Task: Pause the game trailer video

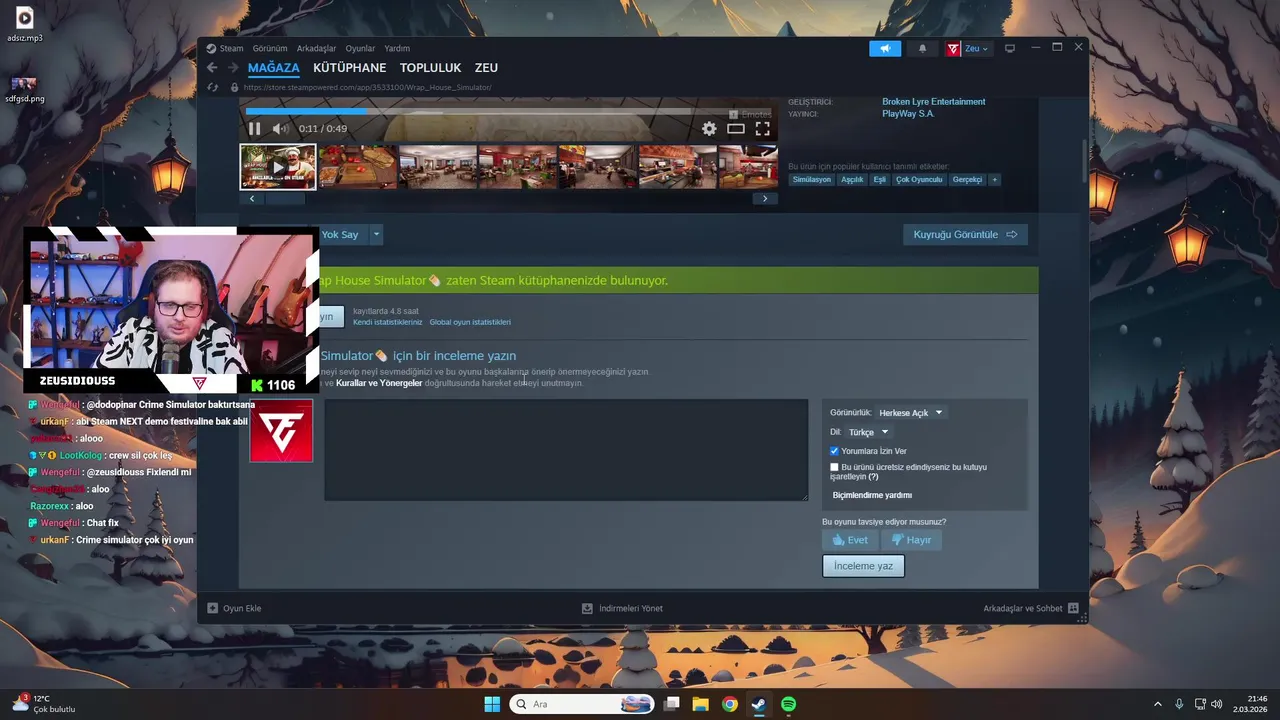Action: pyautogui.click(x=254, y=128)
